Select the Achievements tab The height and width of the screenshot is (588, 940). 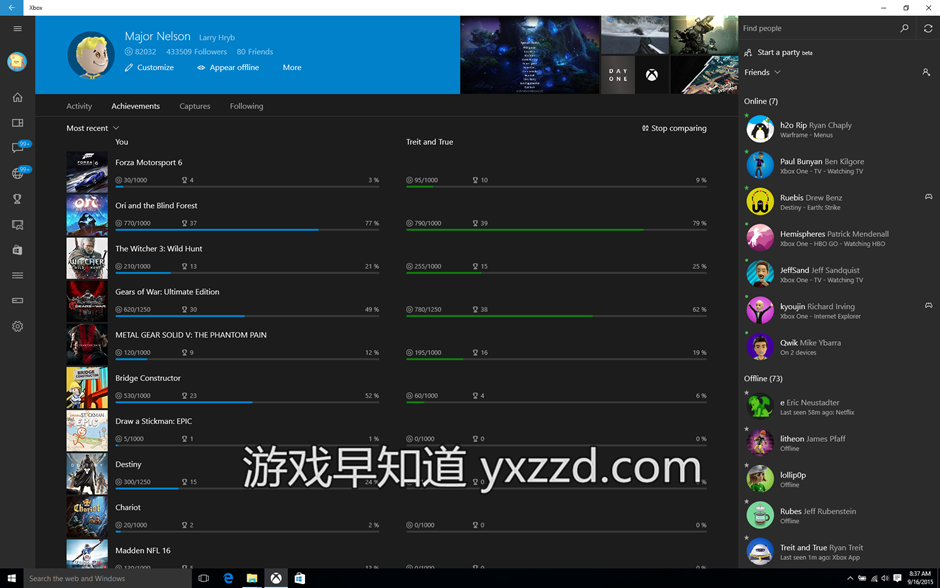point(135,106)
